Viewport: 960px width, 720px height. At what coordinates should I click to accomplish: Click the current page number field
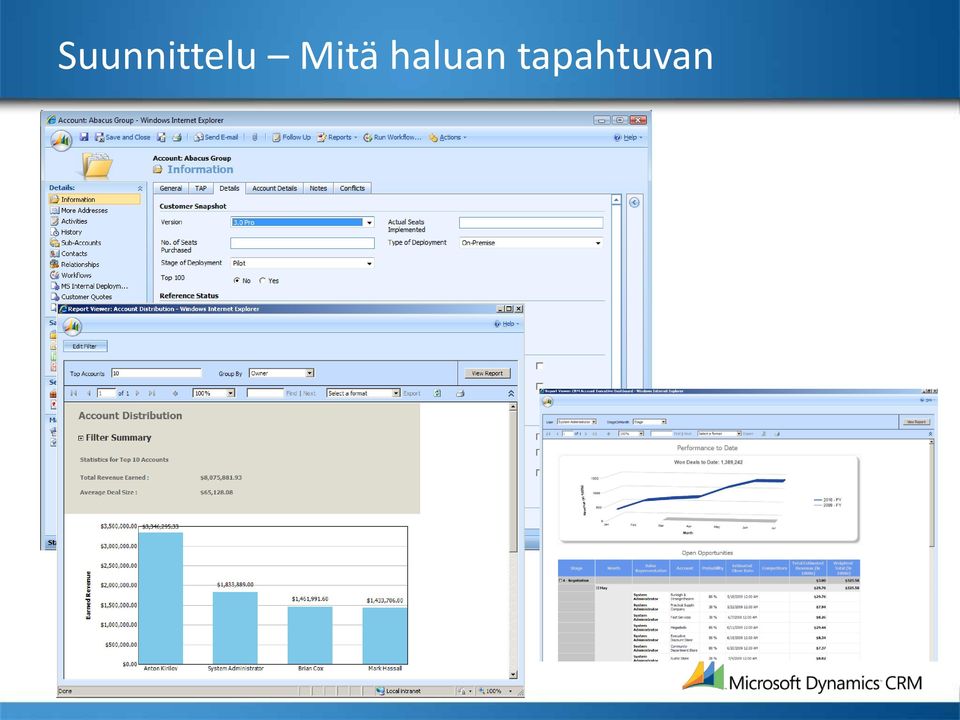point(106,393)
